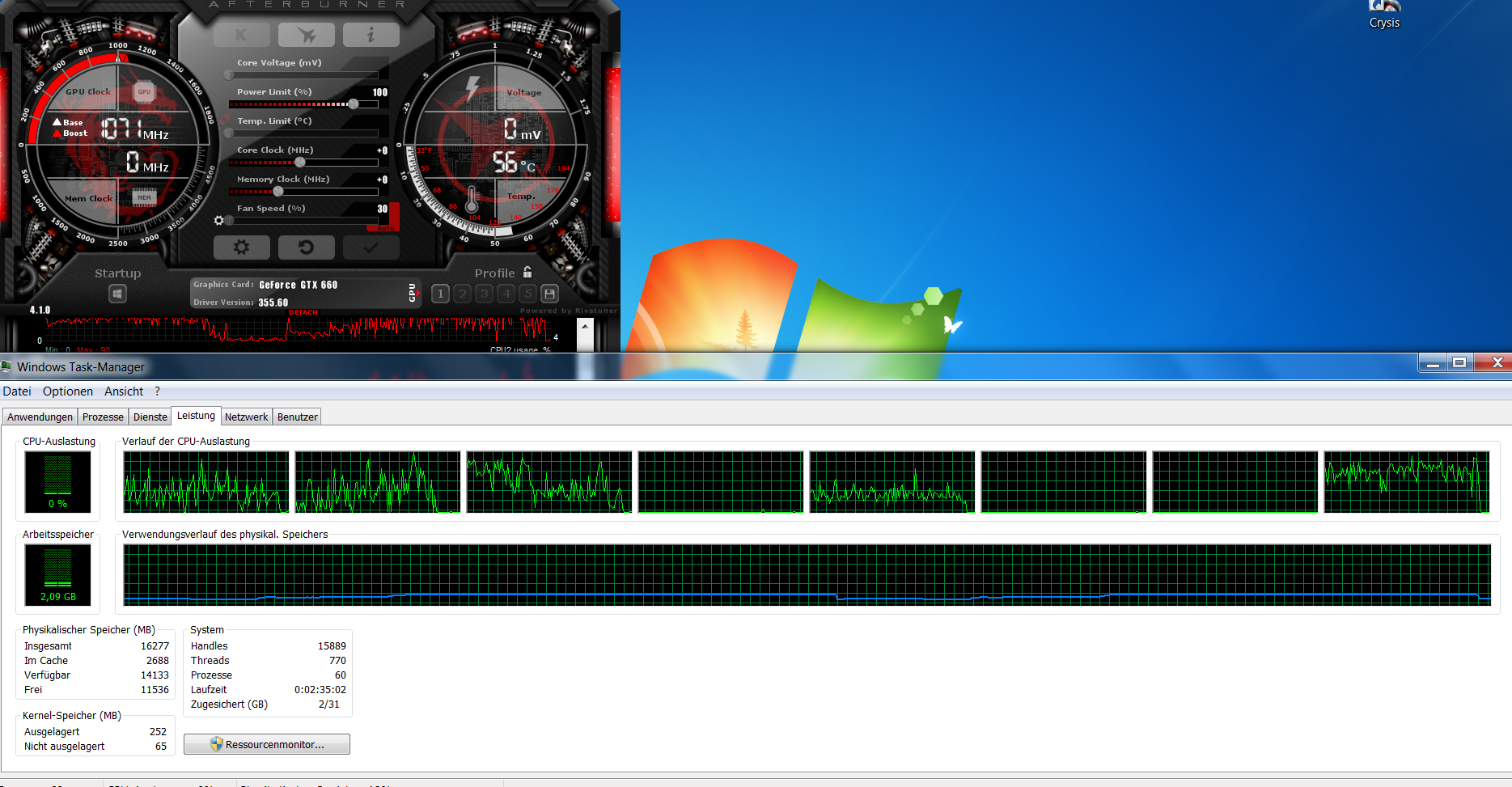Click the Ressourcenmonitor... button
This screenshot has height=787, width=1512.
click(x=267, y=744)
